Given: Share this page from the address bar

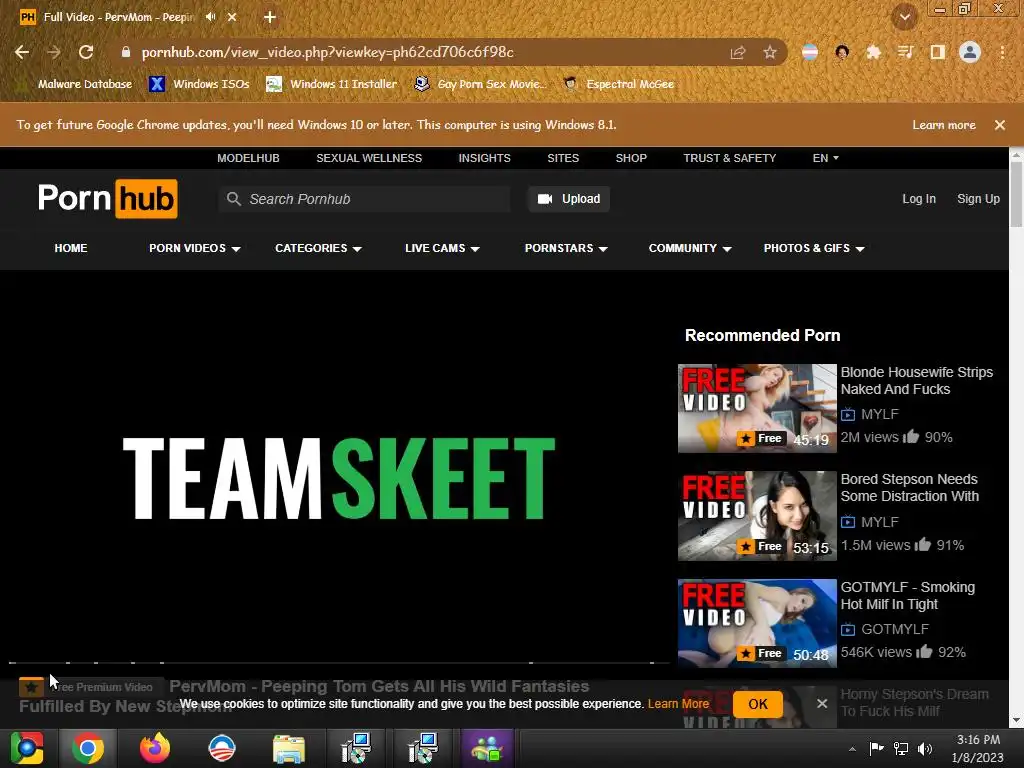Looking at the screenshot, I should click(x=738, y=52).
